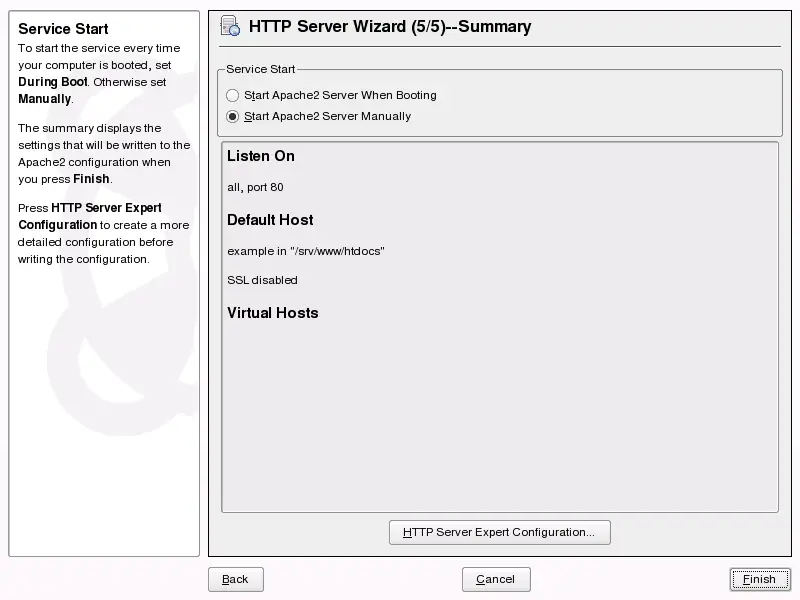Click the Cancel button
The width and height of the screenshot is (800, 600).
click(496, 579)
